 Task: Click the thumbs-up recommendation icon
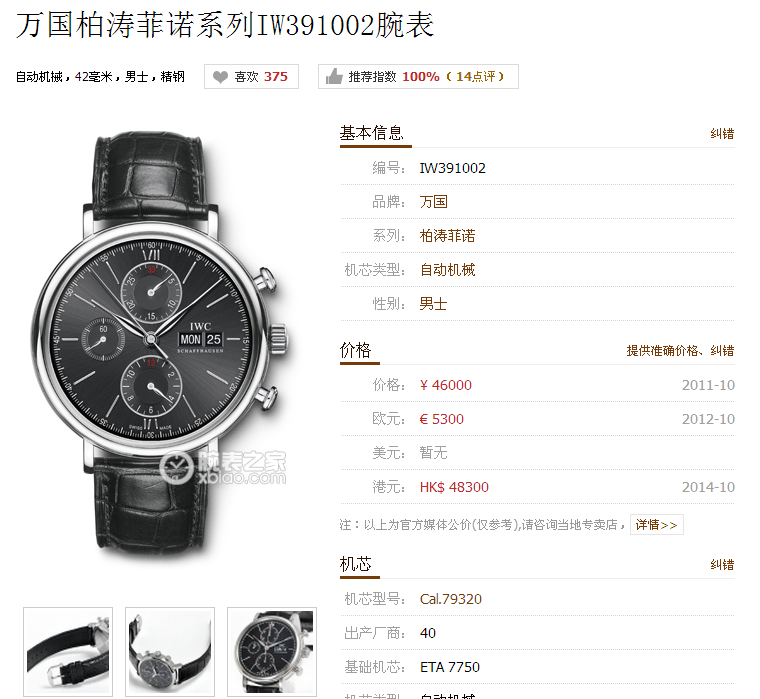click(x=334, y=77)
